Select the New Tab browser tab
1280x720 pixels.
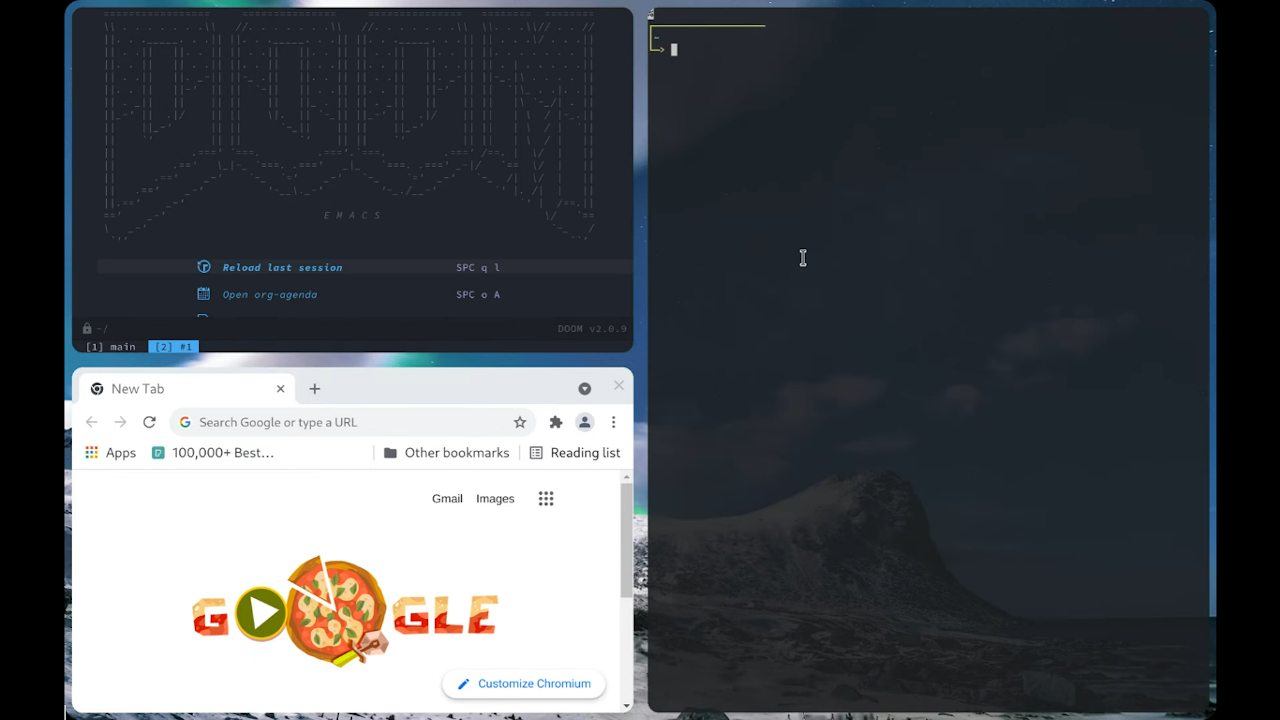[x=138, y=388]
